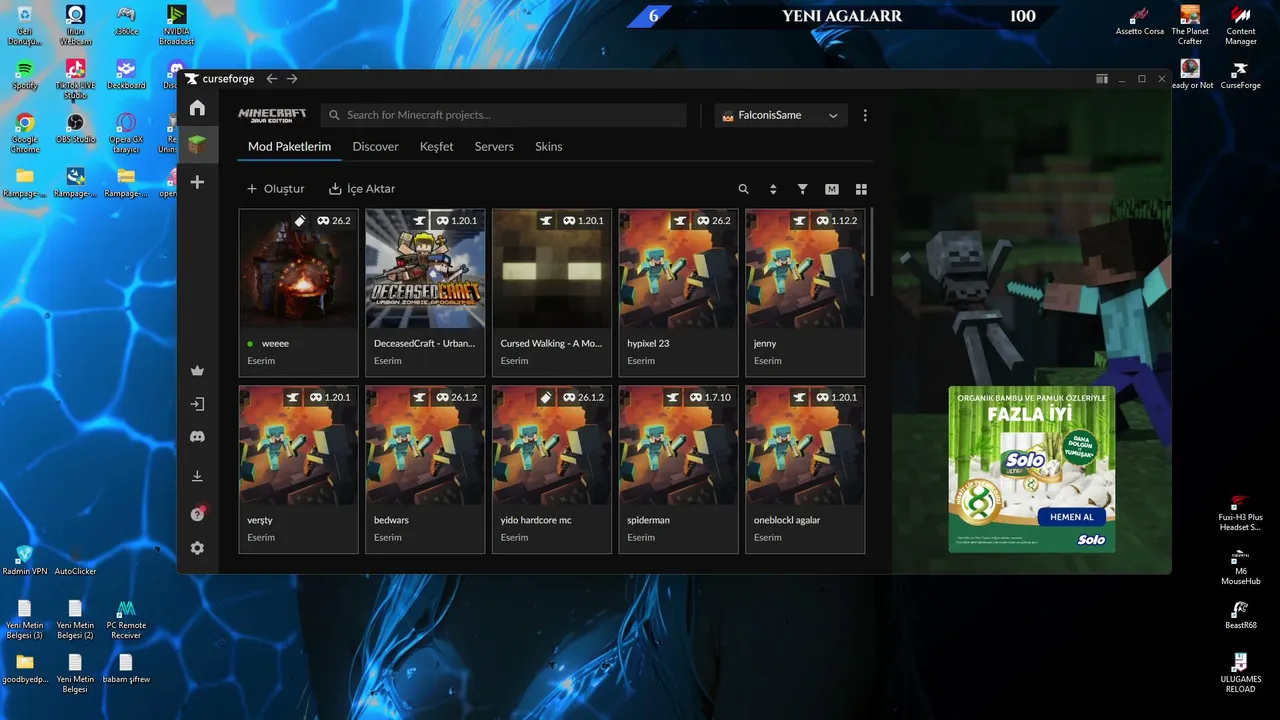1280x720 pixels.
Task: Go back with the left arrow
Action: 272,79
